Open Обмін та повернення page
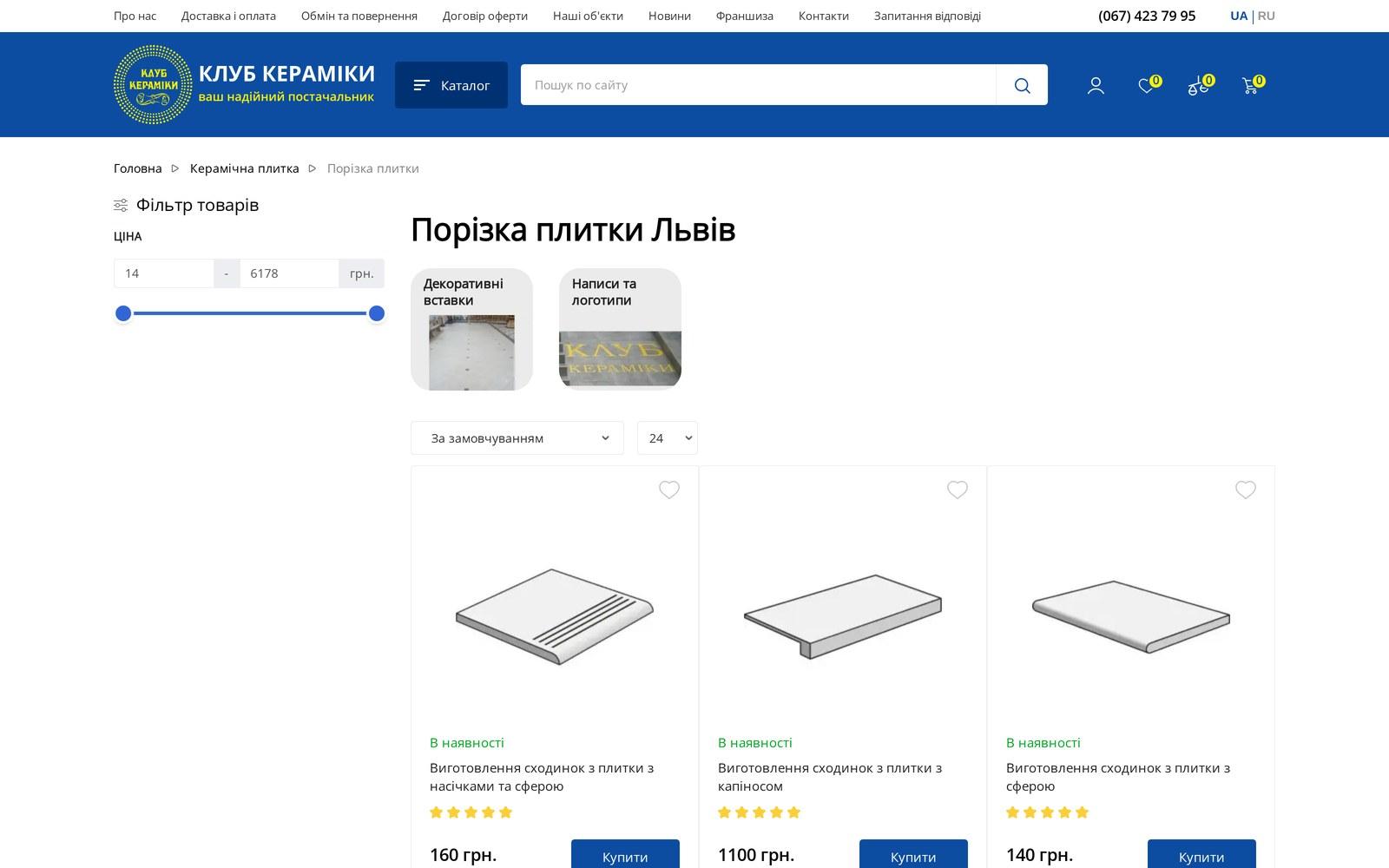 [359, 16]
